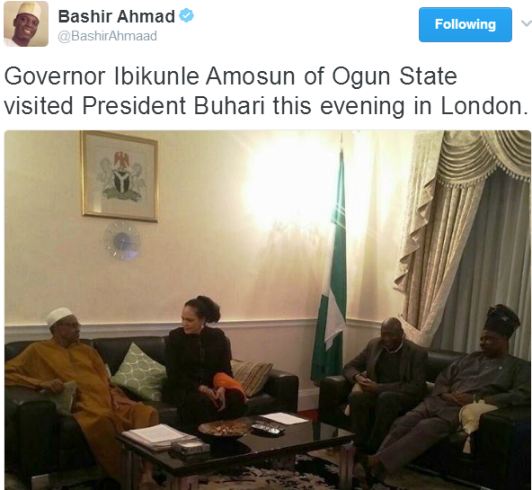Click the coffee table with papers
The height and width of the screenshot is (490, 532).
(234, 445)
